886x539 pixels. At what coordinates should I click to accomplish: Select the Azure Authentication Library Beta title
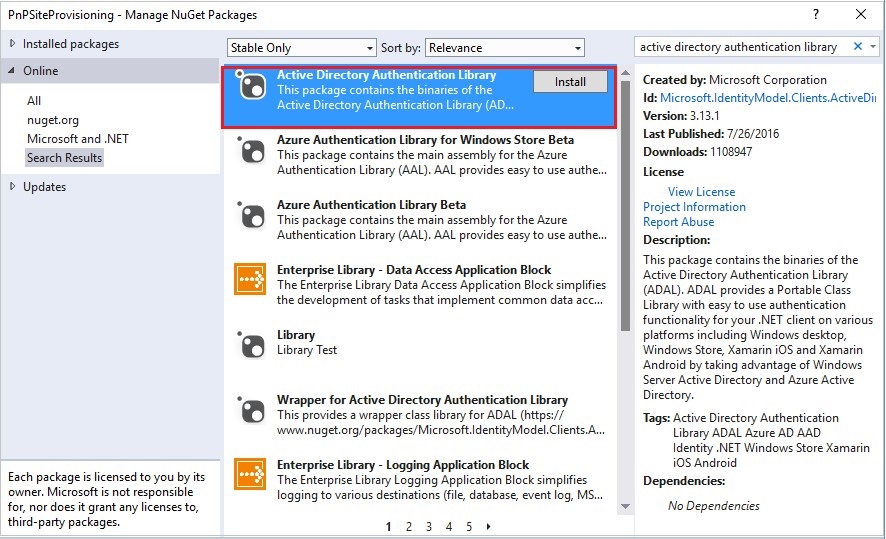click(371, 205)
